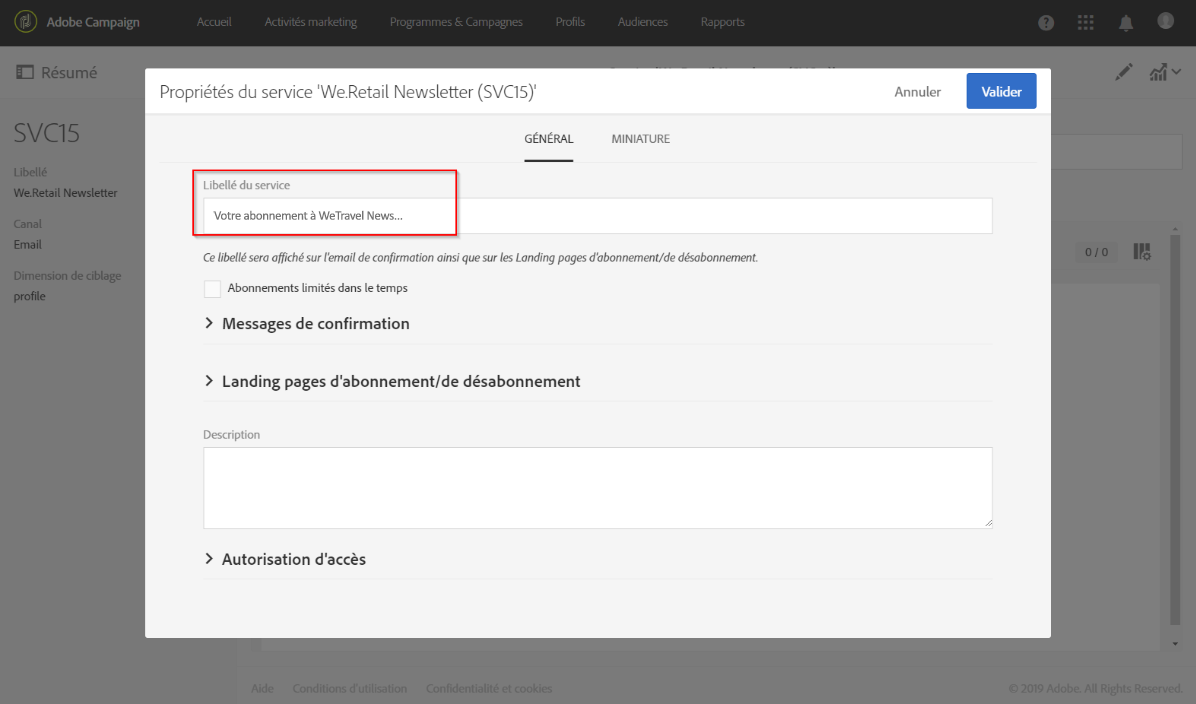Screen dimensions: 1196x704
Task: Open Conditions d'utilisation link
Action: [x=349, y=689]
